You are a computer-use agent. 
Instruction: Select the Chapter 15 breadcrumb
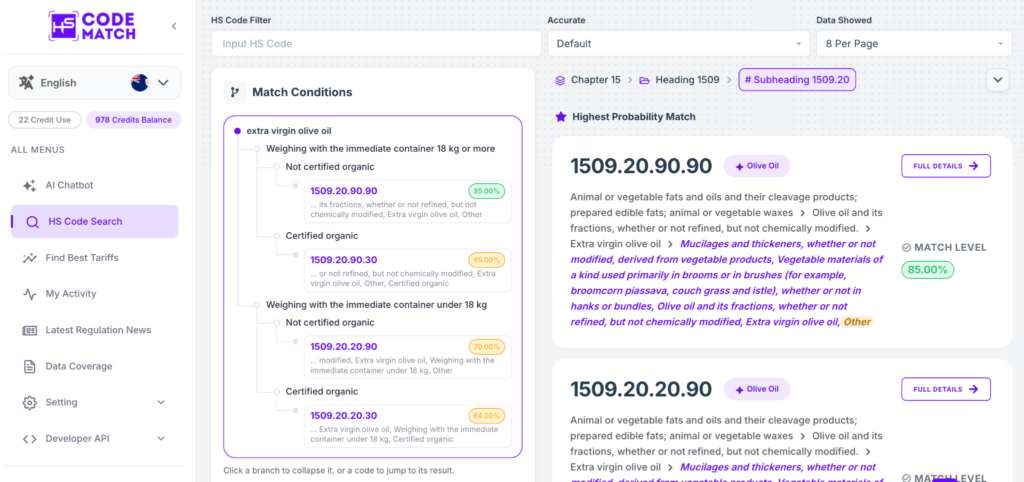[588, 80]
